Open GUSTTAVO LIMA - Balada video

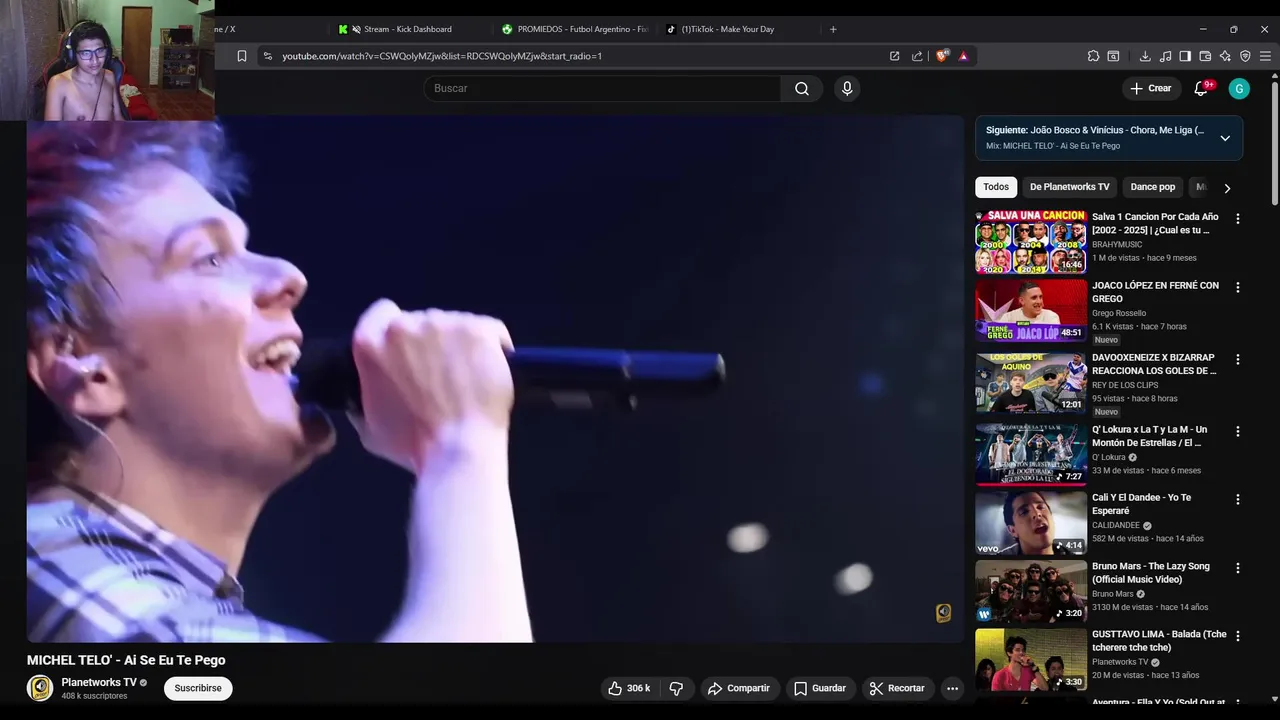click(1031, 659)
